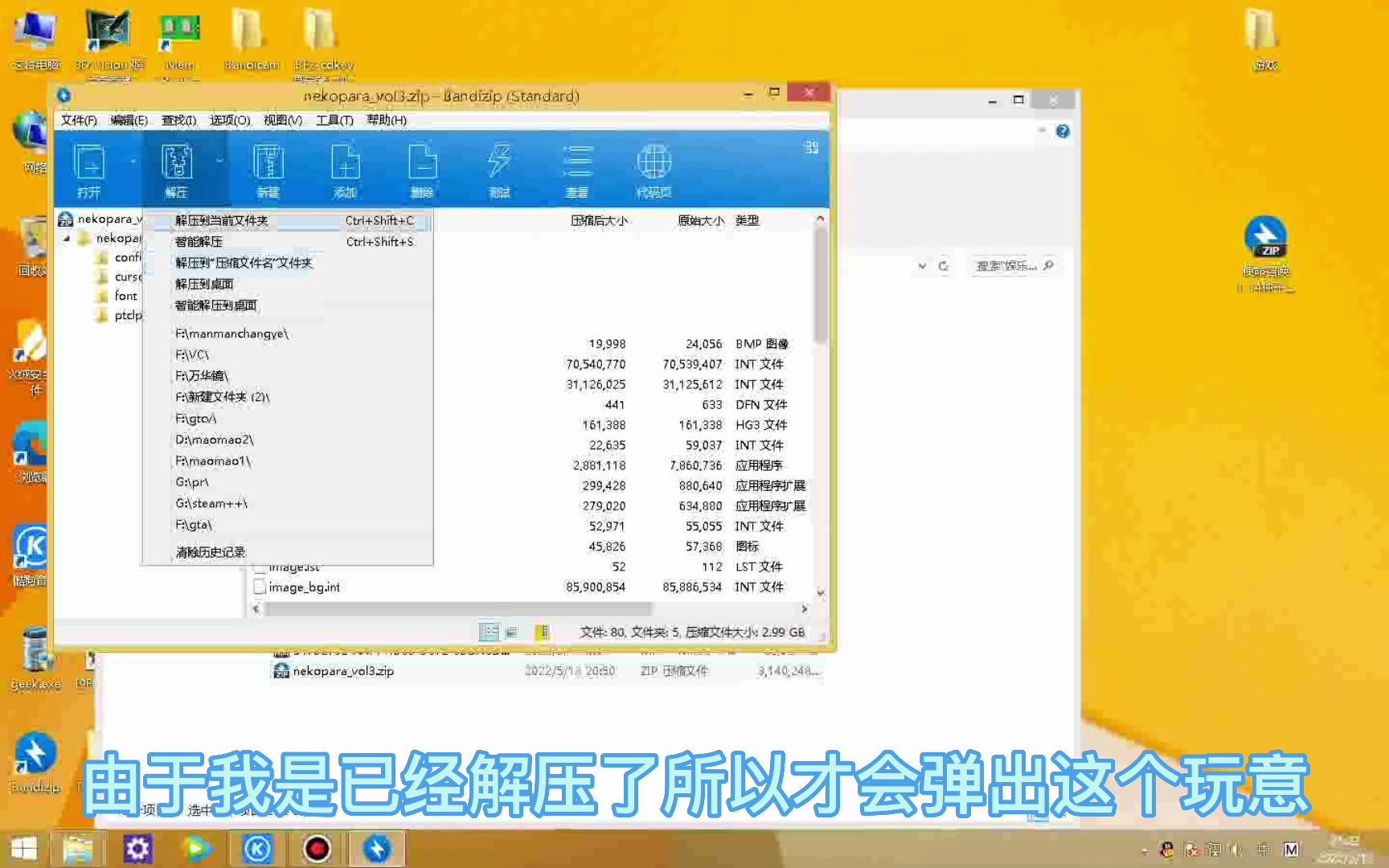Select the 酷狗音乐 desktop icon
The width and height of the screenshot is (1389, 868).
tap(31, 555)
